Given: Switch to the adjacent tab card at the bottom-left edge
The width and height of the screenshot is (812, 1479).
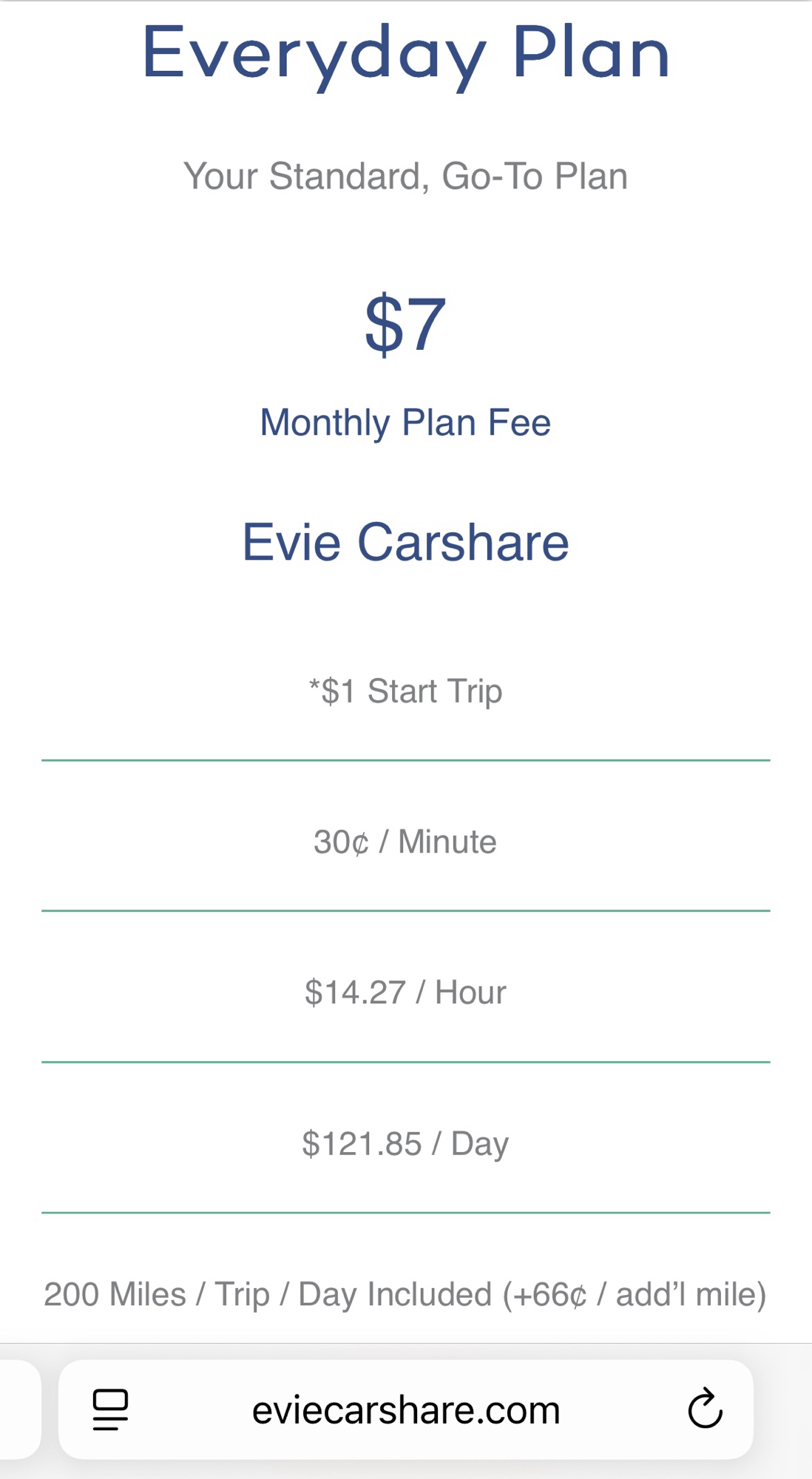Looking at the screenshot, I should tap(18, 1409).
